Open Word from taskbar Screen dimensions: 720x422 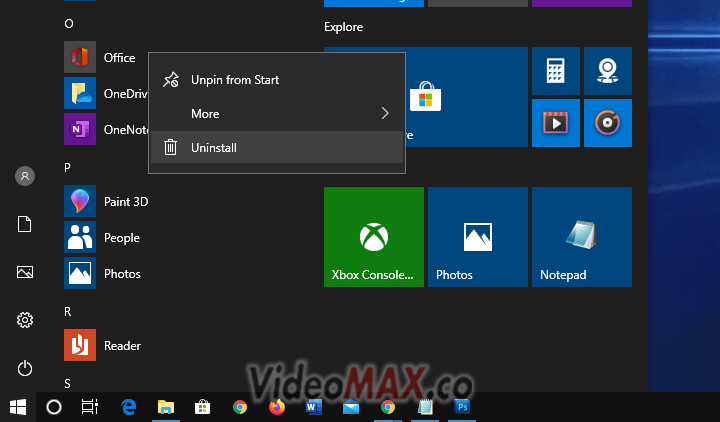(314, 407)
